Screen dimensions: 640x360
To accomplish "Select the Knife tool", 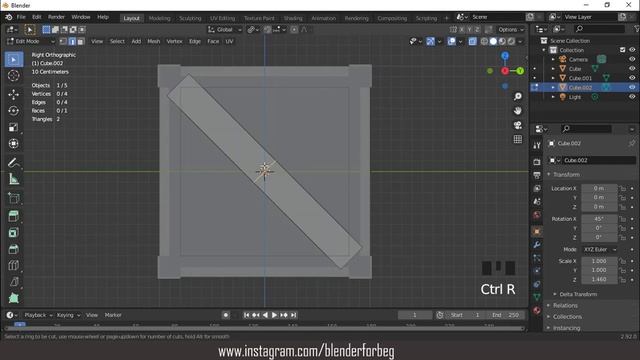I will (x=14, y=282).
